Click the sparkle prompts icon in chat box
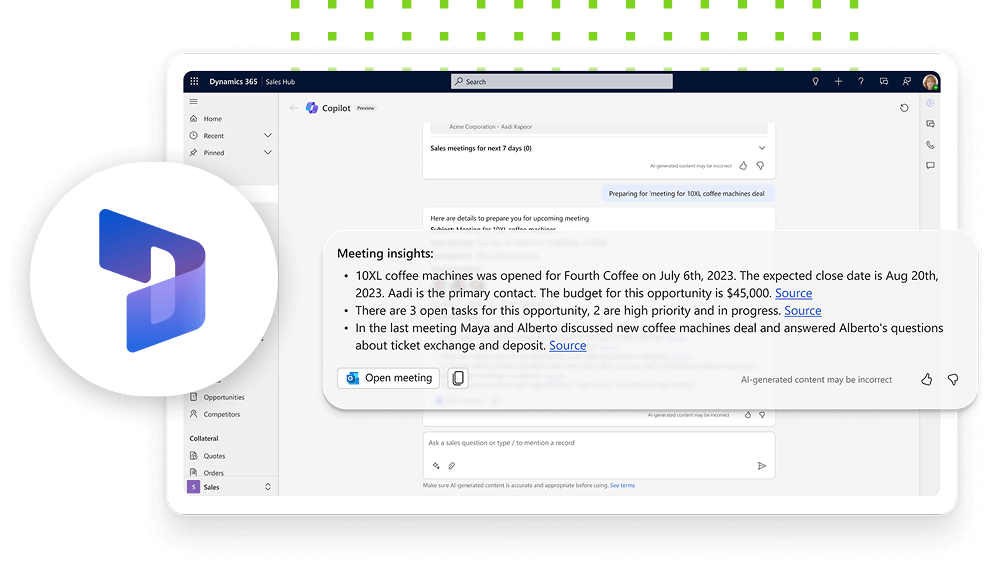 [x=436, y=466]
